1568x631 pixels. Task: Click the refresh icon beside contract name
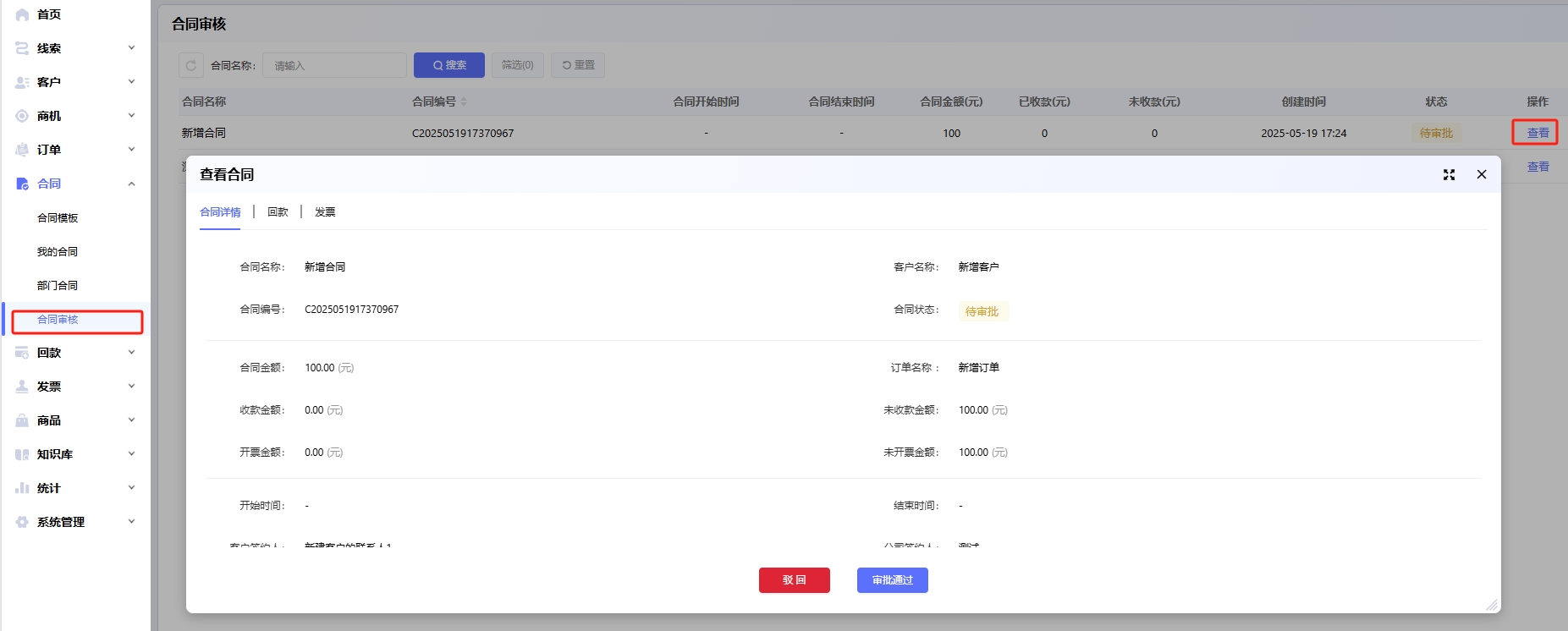(x=191, y=65)
